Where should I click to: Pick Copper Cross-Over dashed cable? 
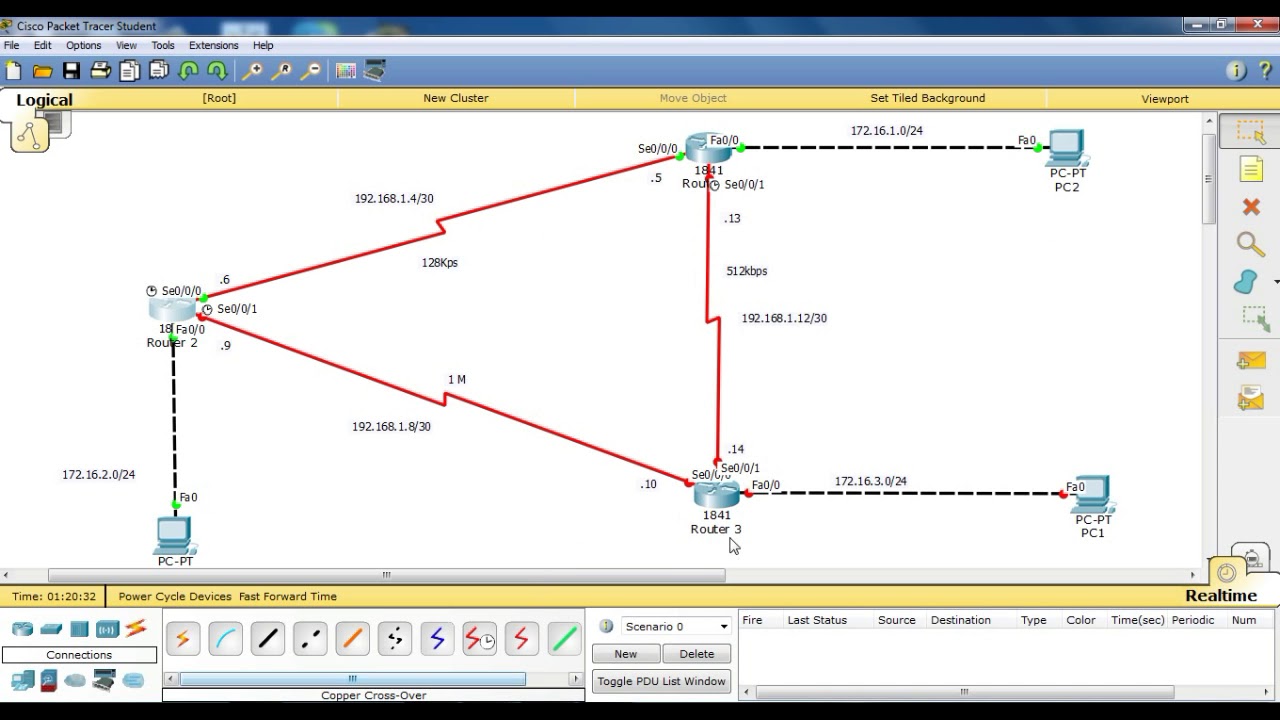point(310,638)
